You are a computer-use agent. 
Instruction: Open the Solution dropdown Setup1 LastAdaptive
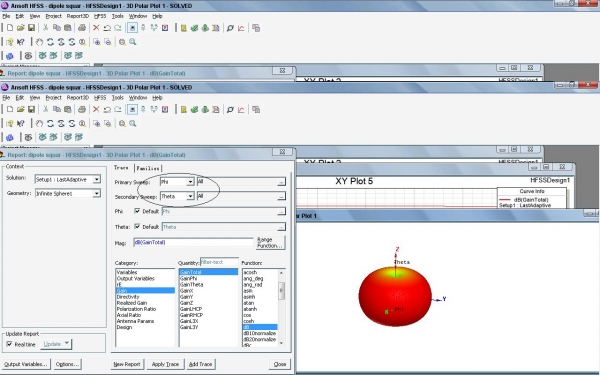pyautogui.click(x=68, y=179)
